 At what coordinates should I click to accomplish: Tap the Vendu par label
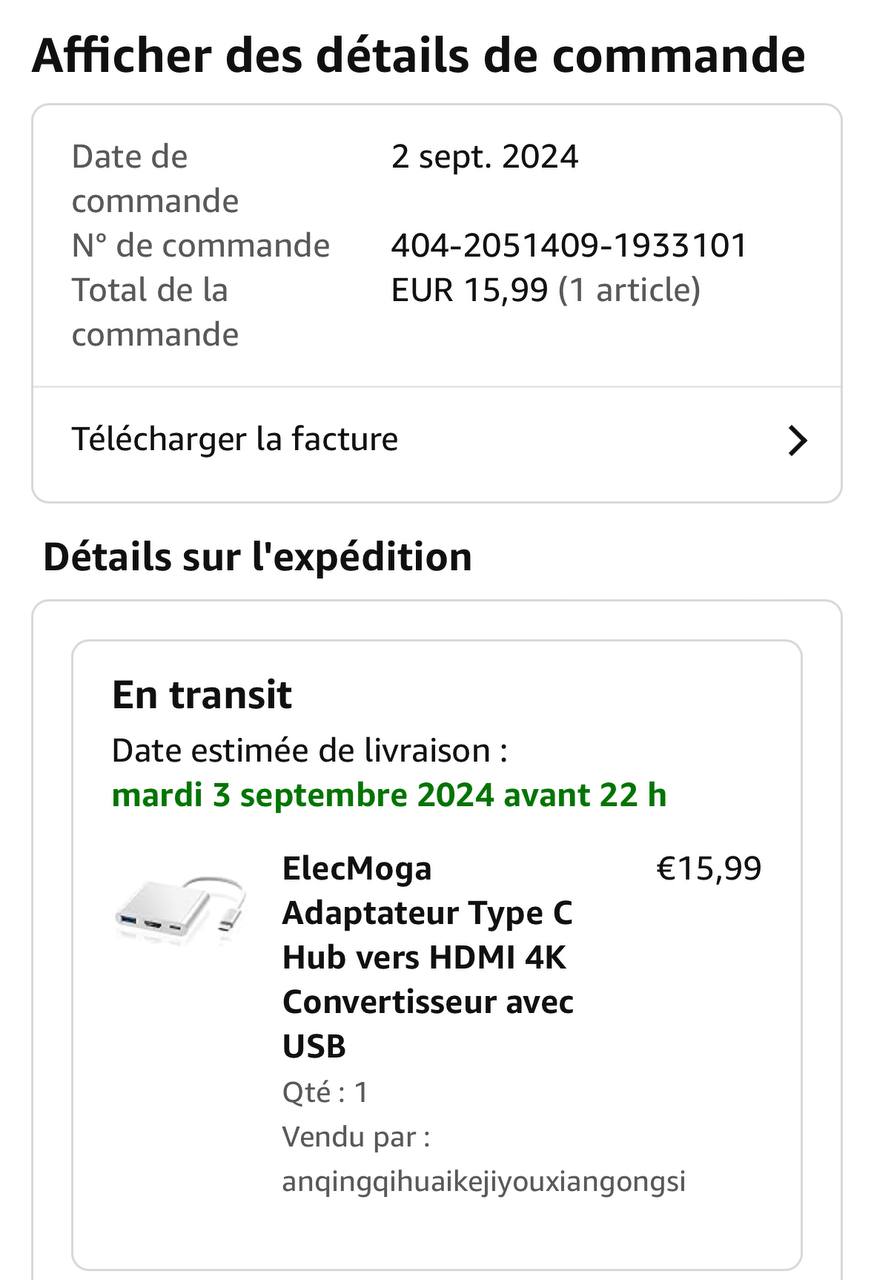tap(356, 1137)
